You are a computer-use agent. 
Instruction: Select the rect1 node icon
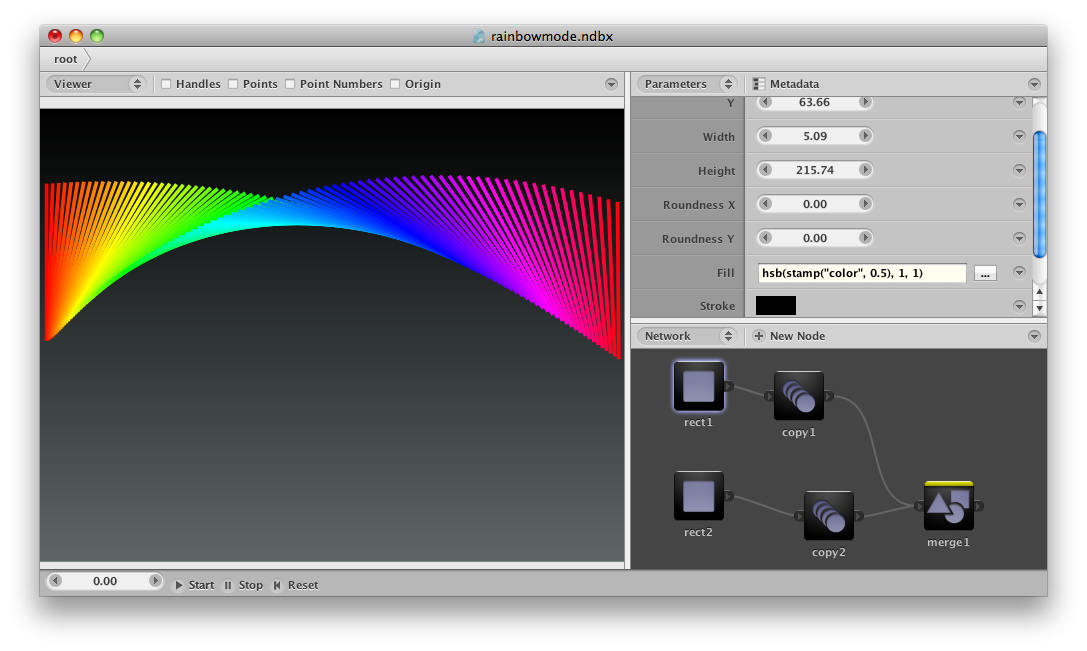(698, 386)
